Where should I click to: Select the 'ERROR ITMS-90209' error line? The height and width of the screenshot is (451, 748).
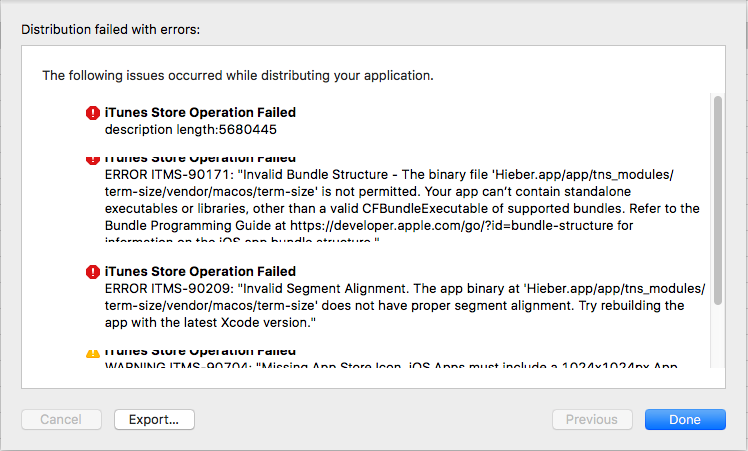[405, 289]
